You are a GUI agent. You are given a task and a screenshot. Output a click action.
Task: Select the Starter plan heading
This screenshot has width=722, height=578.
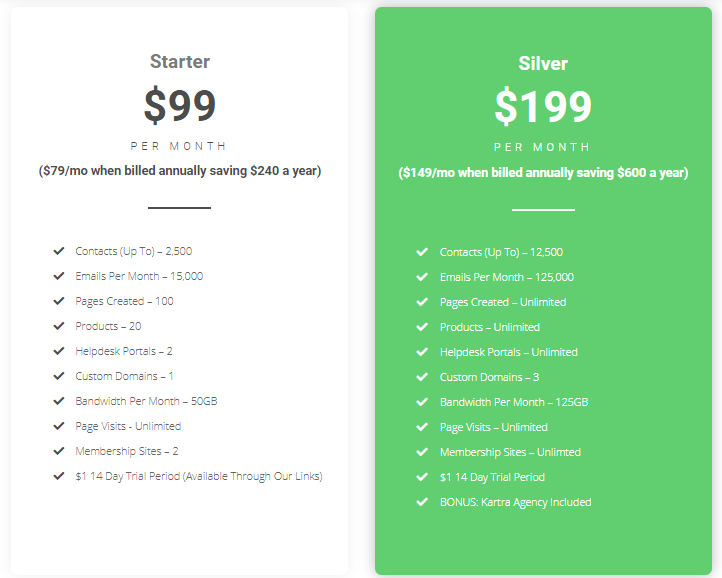tap(180, 62)
